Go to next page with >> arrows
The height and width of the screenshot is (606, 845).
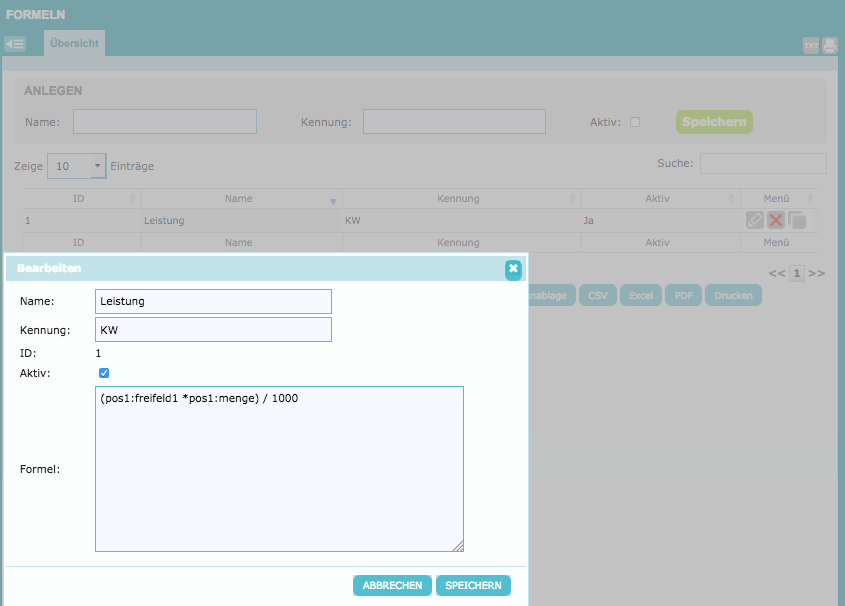point(817,273)
